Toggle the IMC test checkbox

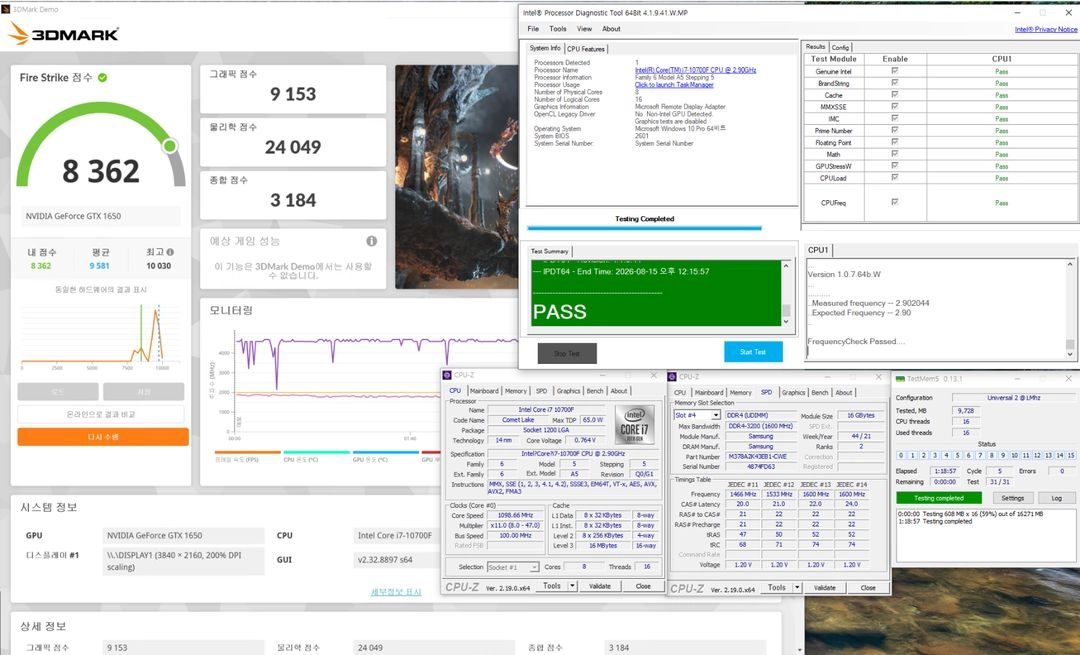895,118
